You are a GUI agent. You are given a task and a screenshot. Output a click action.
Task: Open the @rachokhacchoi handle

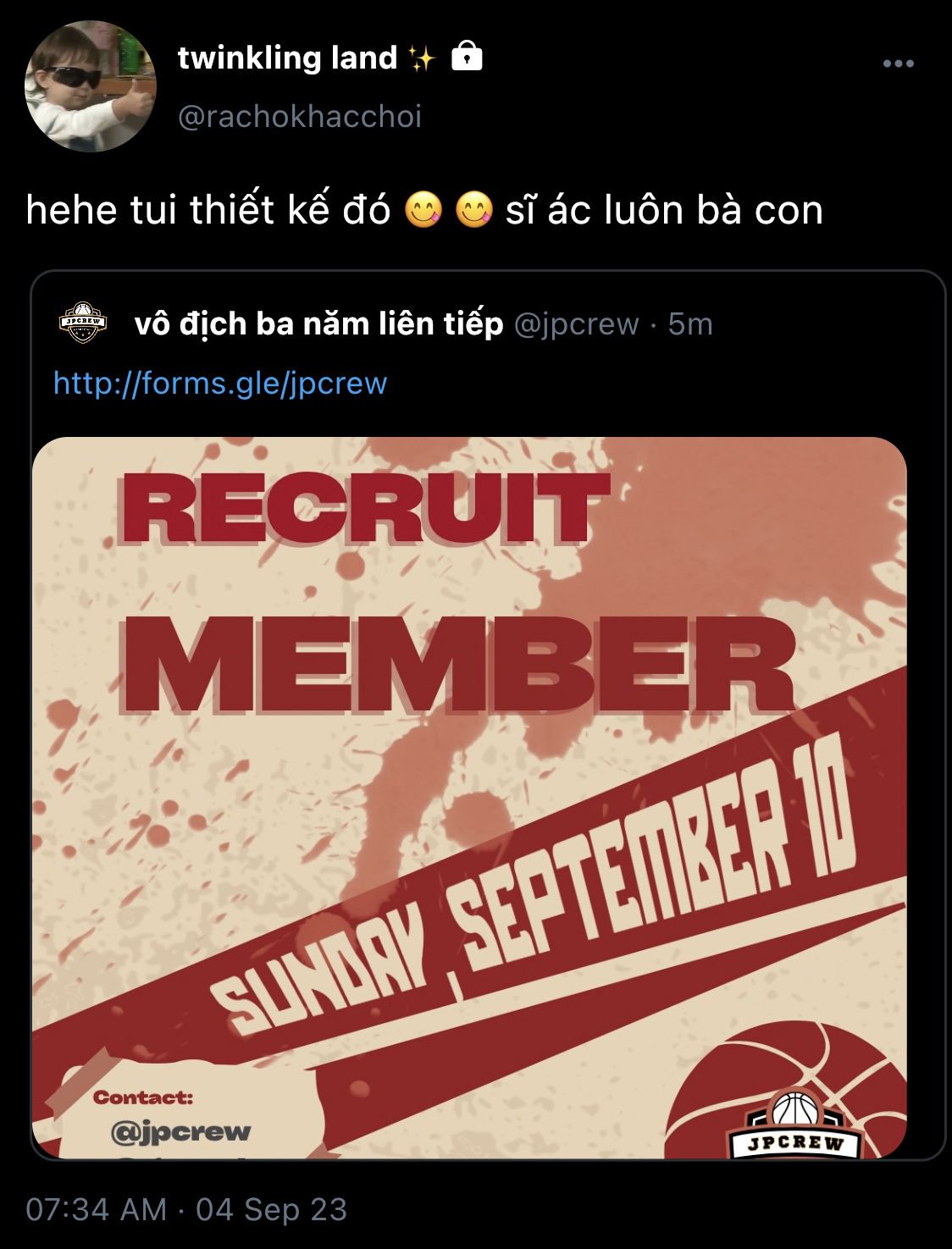pyautogui.click(x=300, y=116)
